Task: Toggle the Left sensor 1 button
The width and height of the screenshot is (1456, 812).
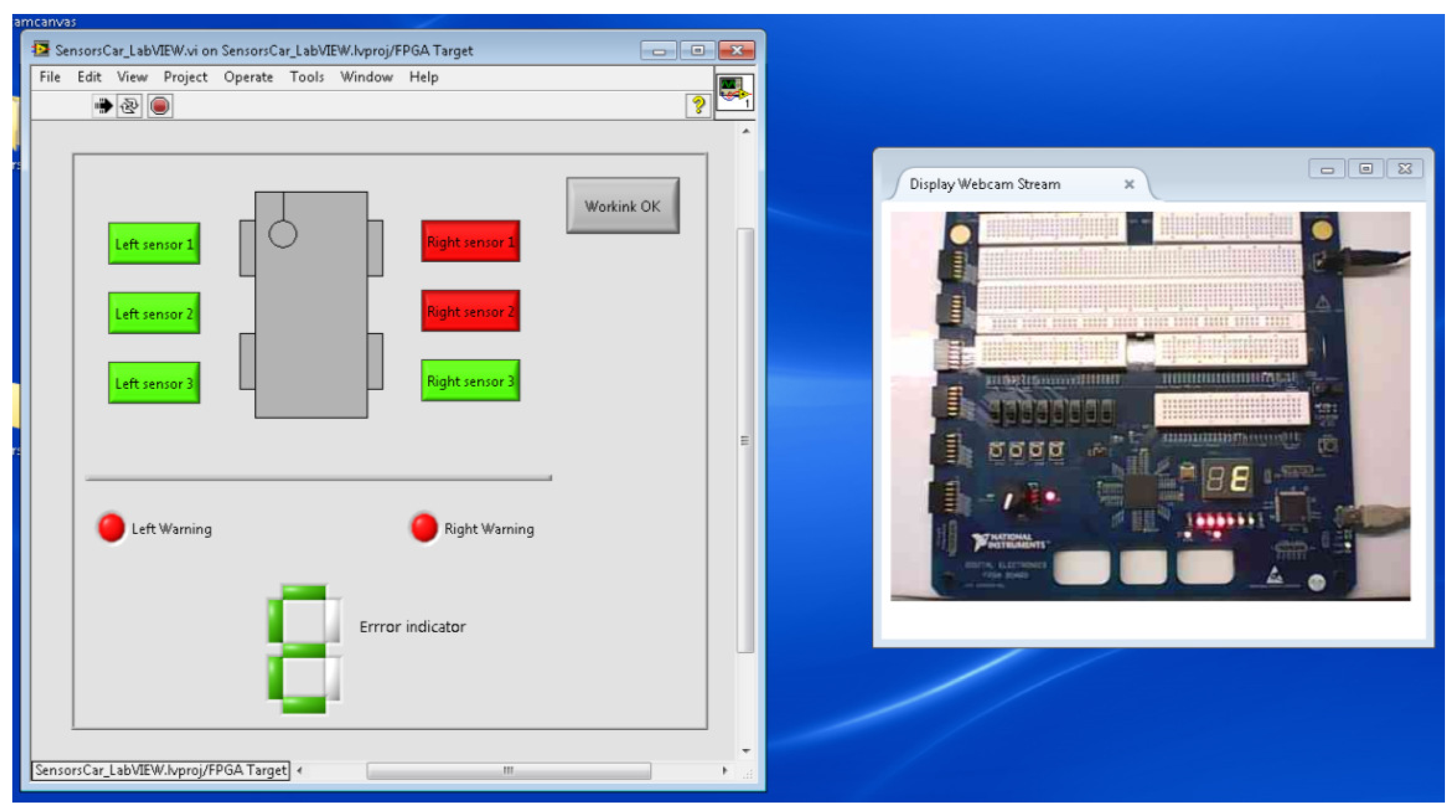Action: click(154, 243)
